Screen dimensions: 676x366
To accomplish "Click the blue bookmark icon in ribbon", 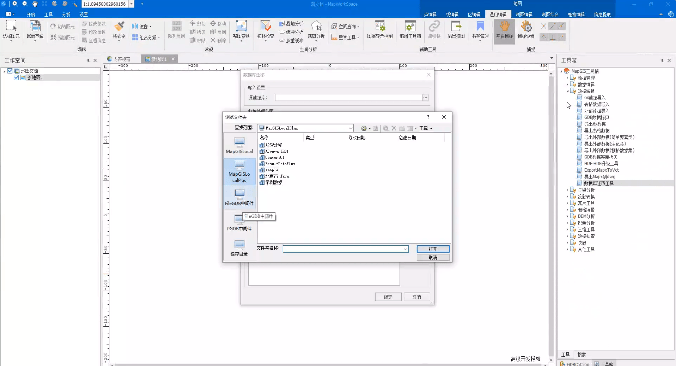I will [480, 26].
